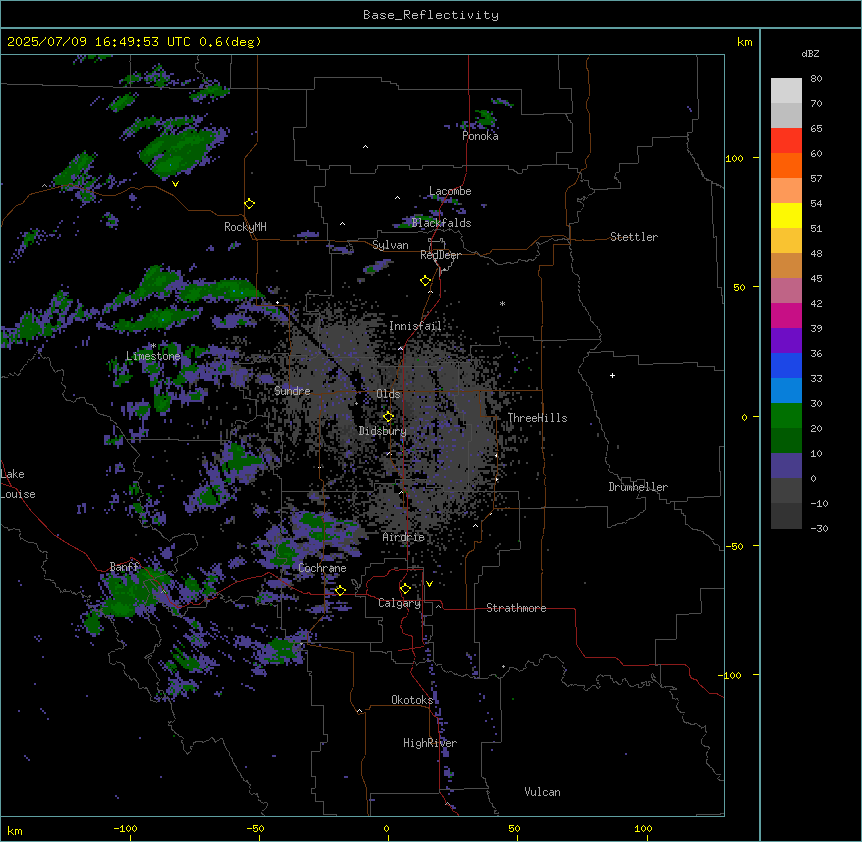Viewport: 862px width, 842px height.
Task: Click the Sundre label
Action: point(292,391)
